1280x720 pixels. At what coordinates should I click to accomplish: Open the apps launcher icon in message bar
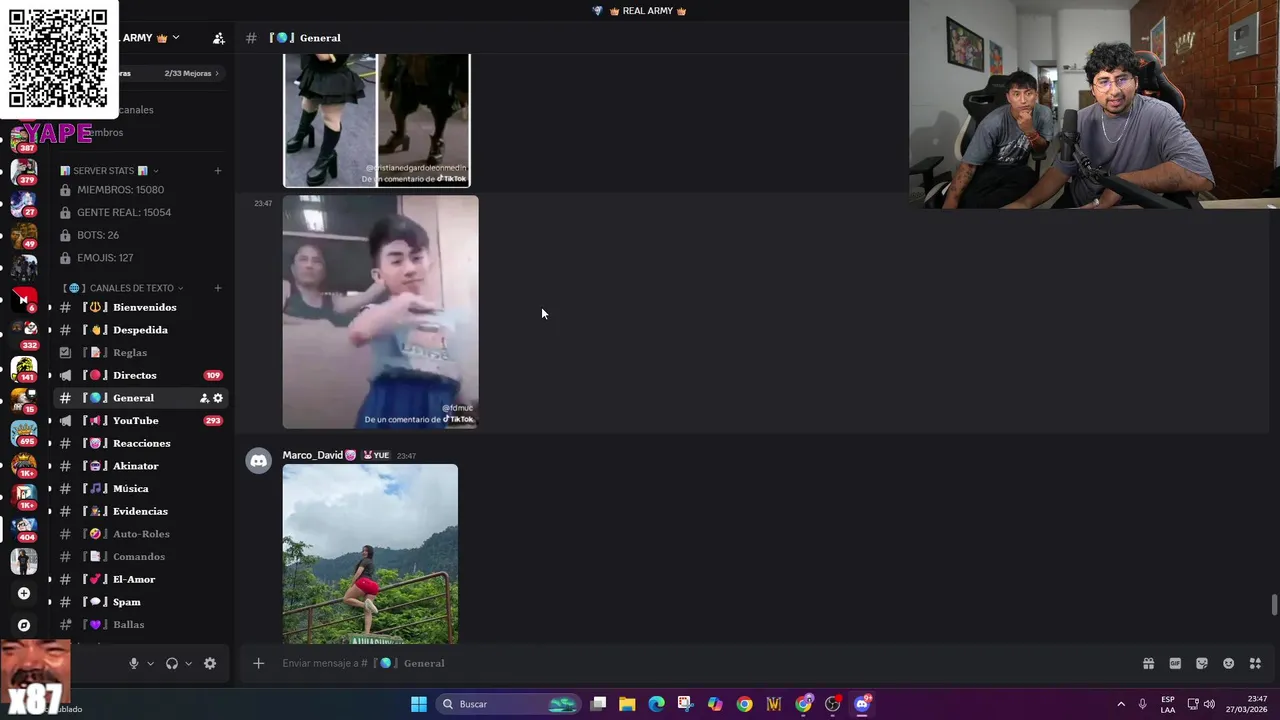1256,663
